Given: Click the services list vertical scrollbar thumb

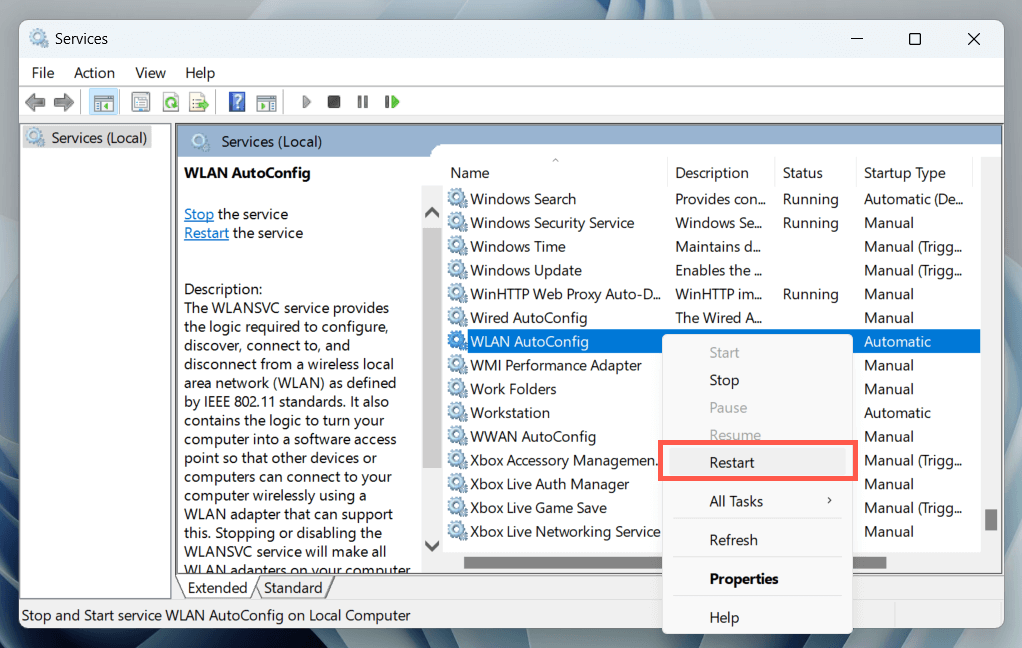Looking at the screenshot, I should (991, 520).
